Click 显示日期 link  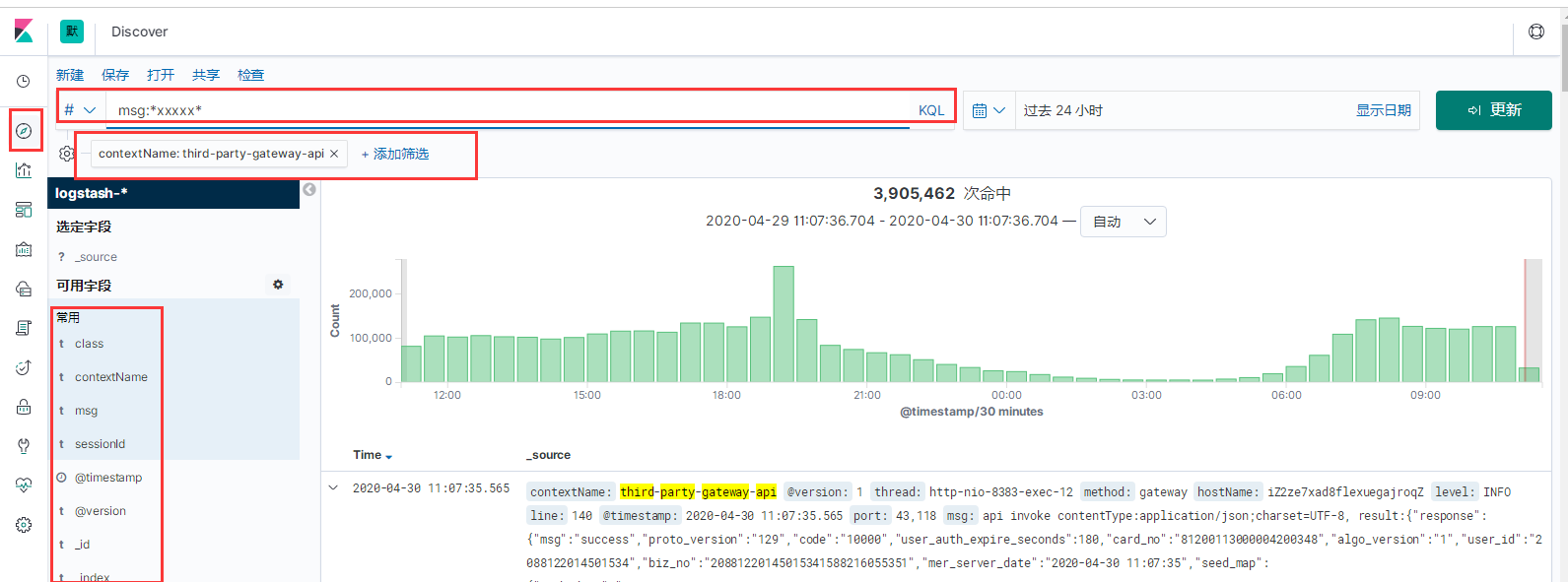pyautogui.click(x=1384, y=110)
